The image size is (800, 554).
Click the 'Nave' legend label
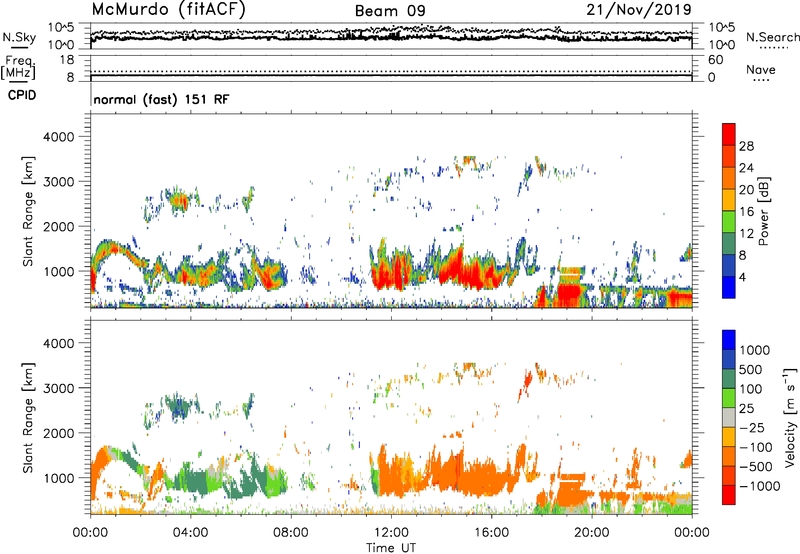tap(761, 69)
